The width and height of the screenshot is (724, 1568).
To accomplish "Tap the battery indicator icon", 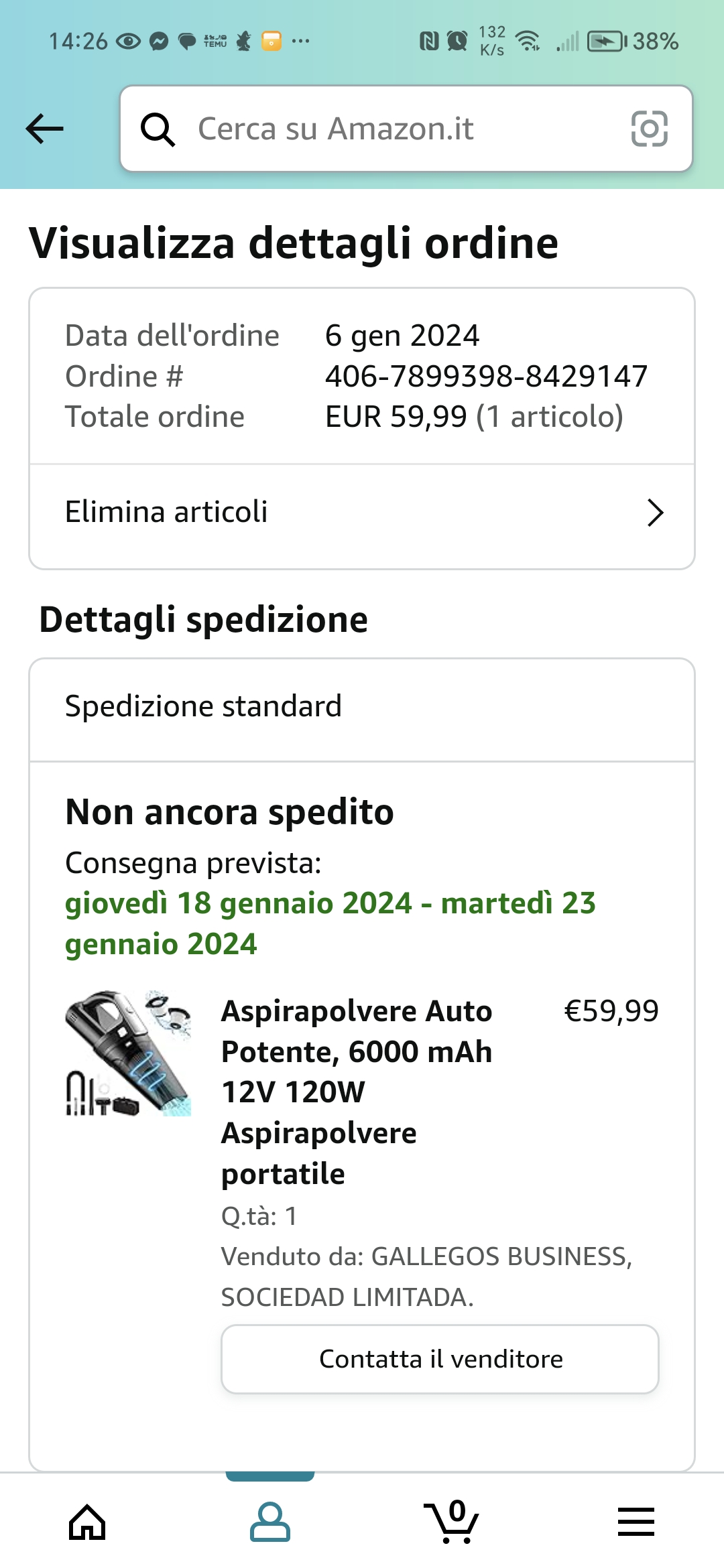I will pyautogui.click(x=606, y=42).
